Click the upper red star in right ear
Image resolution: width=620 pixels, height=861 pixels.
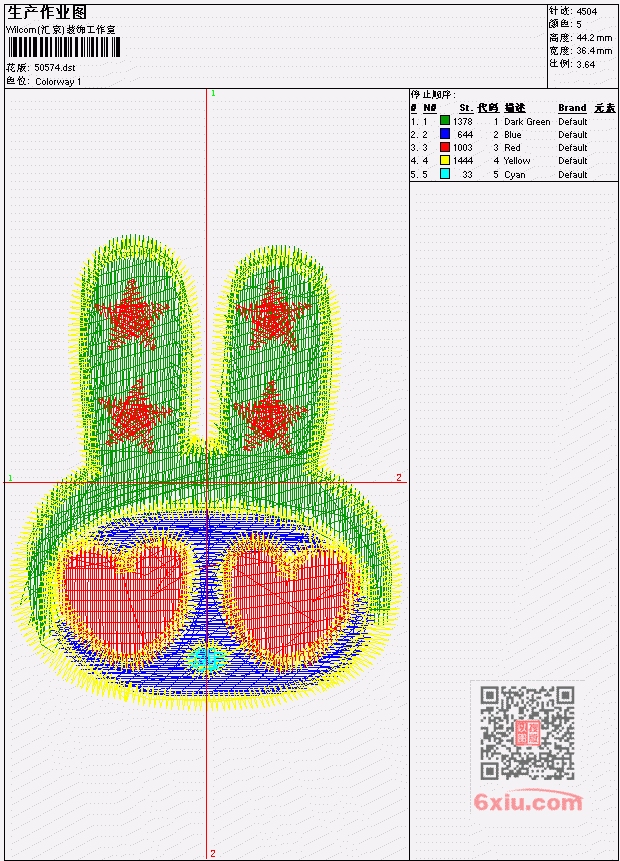pos(273,315)
